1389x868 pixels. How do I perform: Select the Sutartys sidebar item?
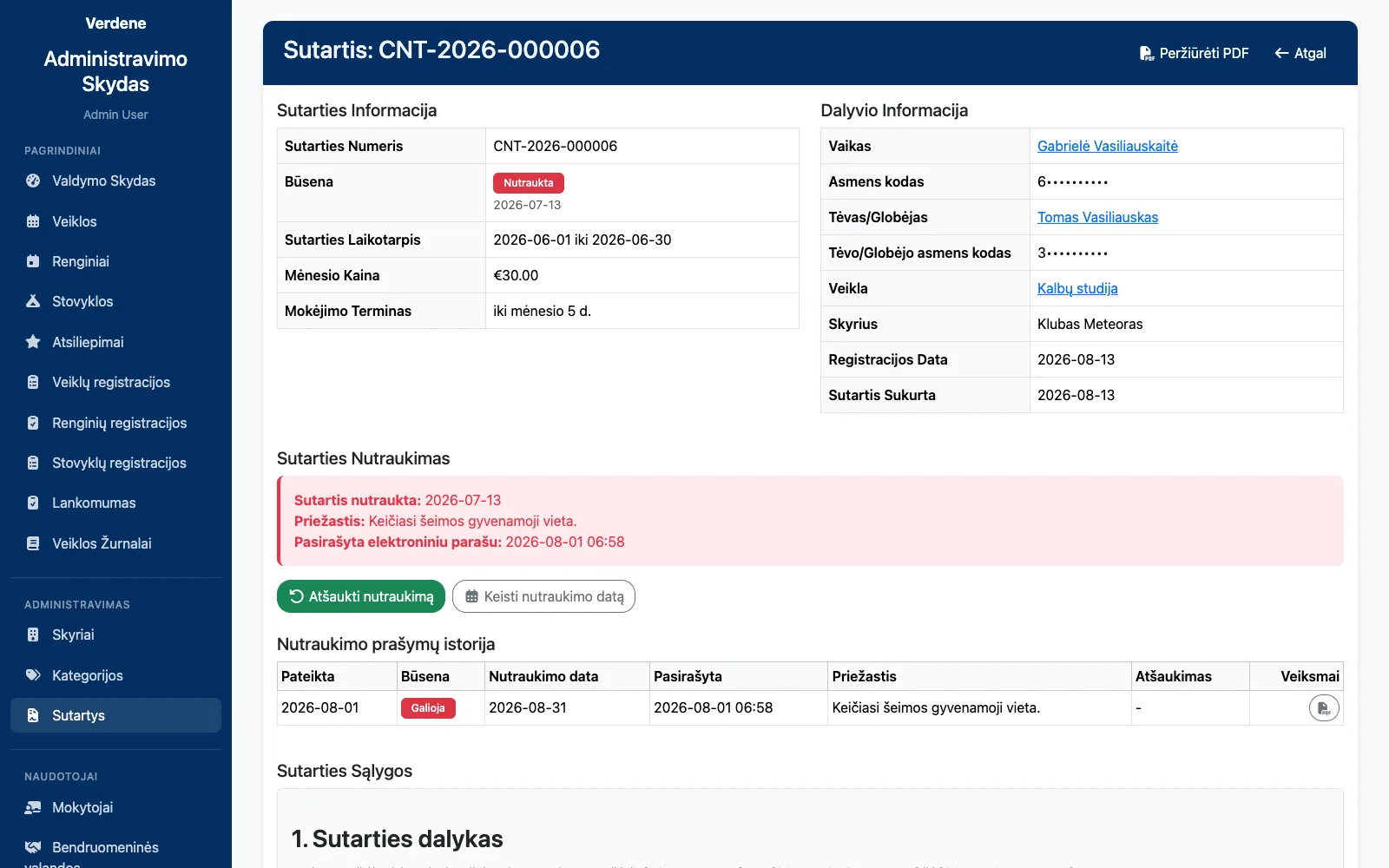115,715
